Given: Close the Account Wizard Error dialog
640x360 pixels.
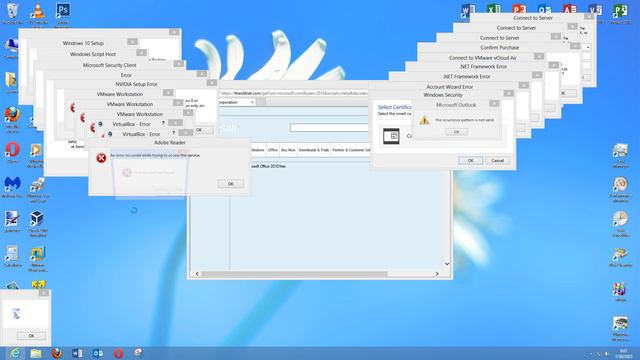Looking at the screenshot, I should [x=523, y=85].
